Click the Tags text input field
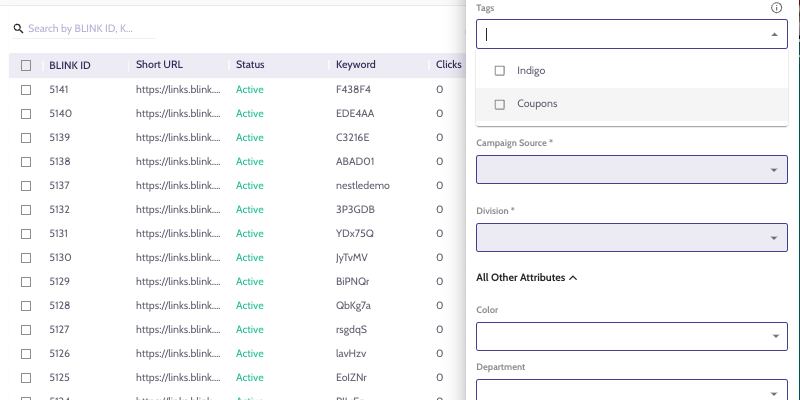The width and height of the screenshot is (800, 400). point(620,34)
